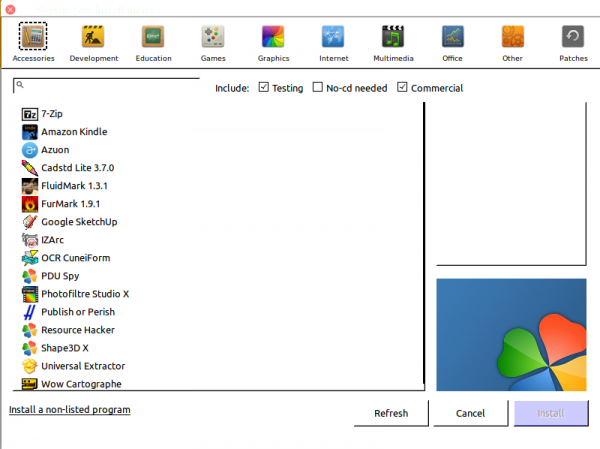
Task: Open the Other category icon
Action: point(513,36)
